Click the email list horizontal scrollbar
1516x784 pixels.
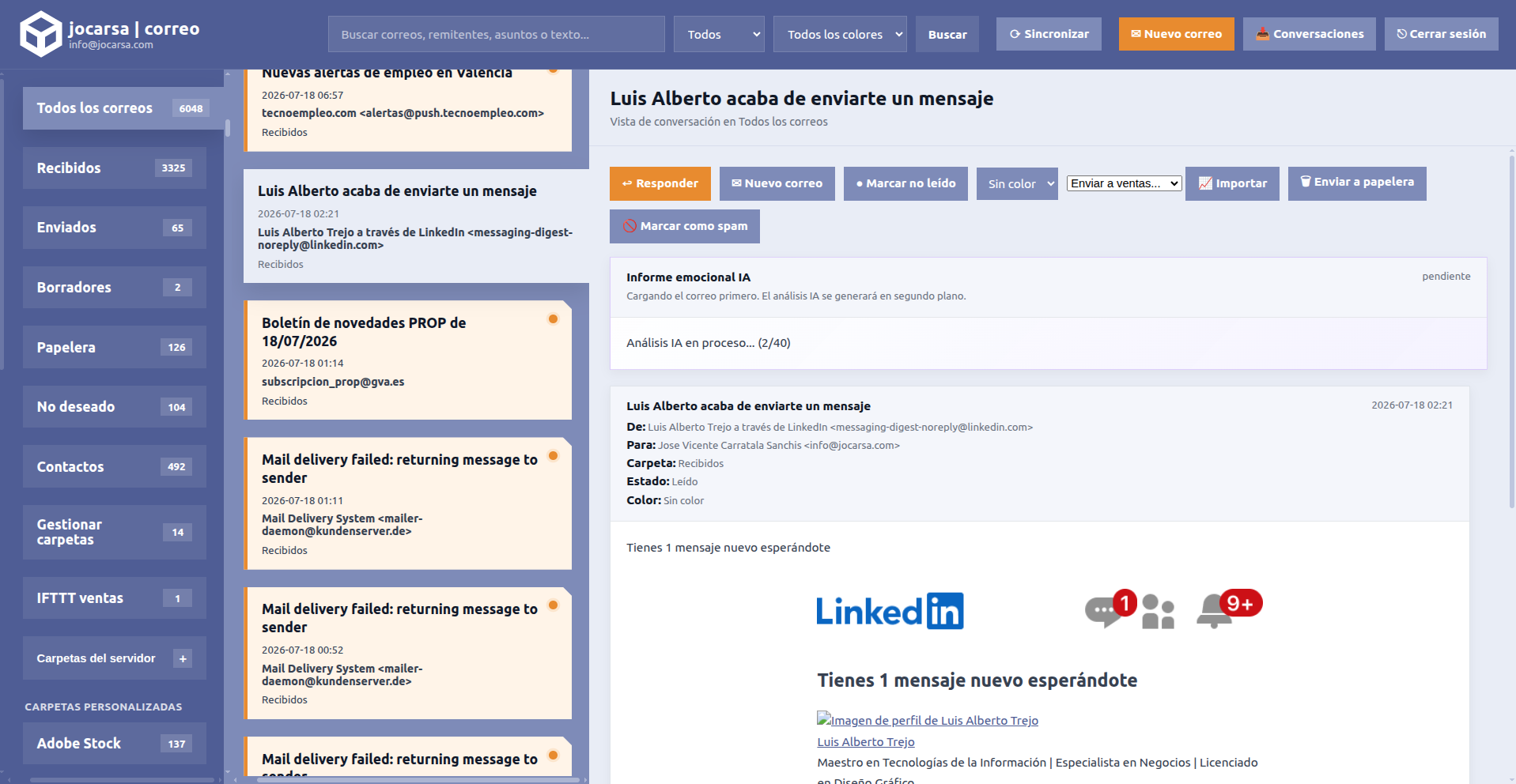click(x=418, y=780)
